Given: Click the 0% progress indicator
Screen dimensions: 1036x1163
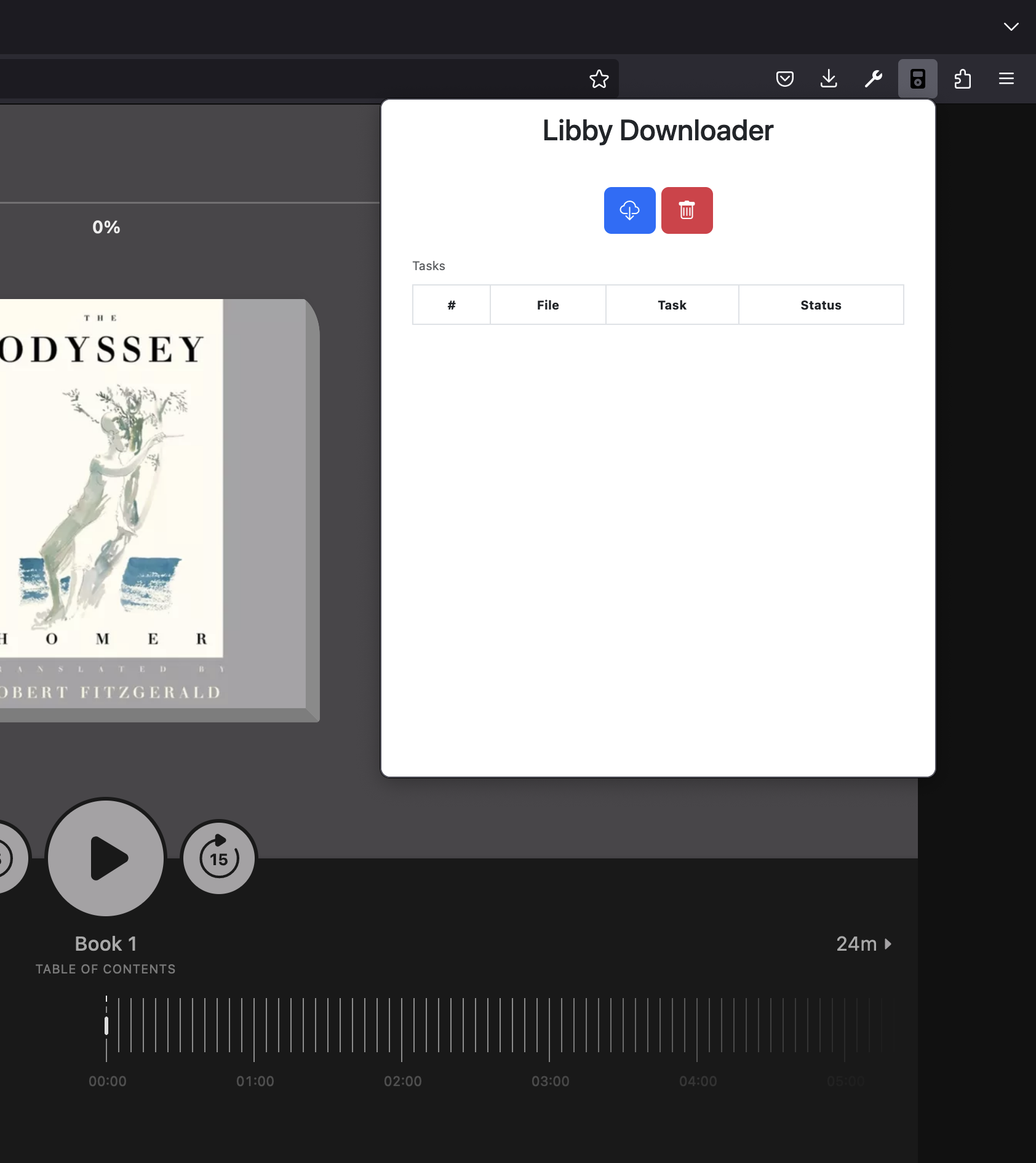Looking at the screenshot, I should point(106,228).
